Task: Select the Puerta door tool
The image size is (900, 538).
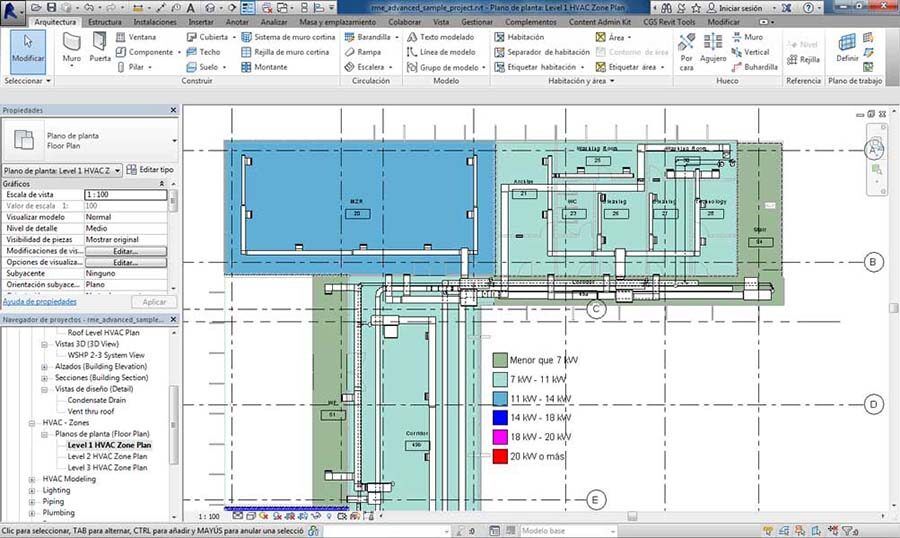Action: click(100, 47)
